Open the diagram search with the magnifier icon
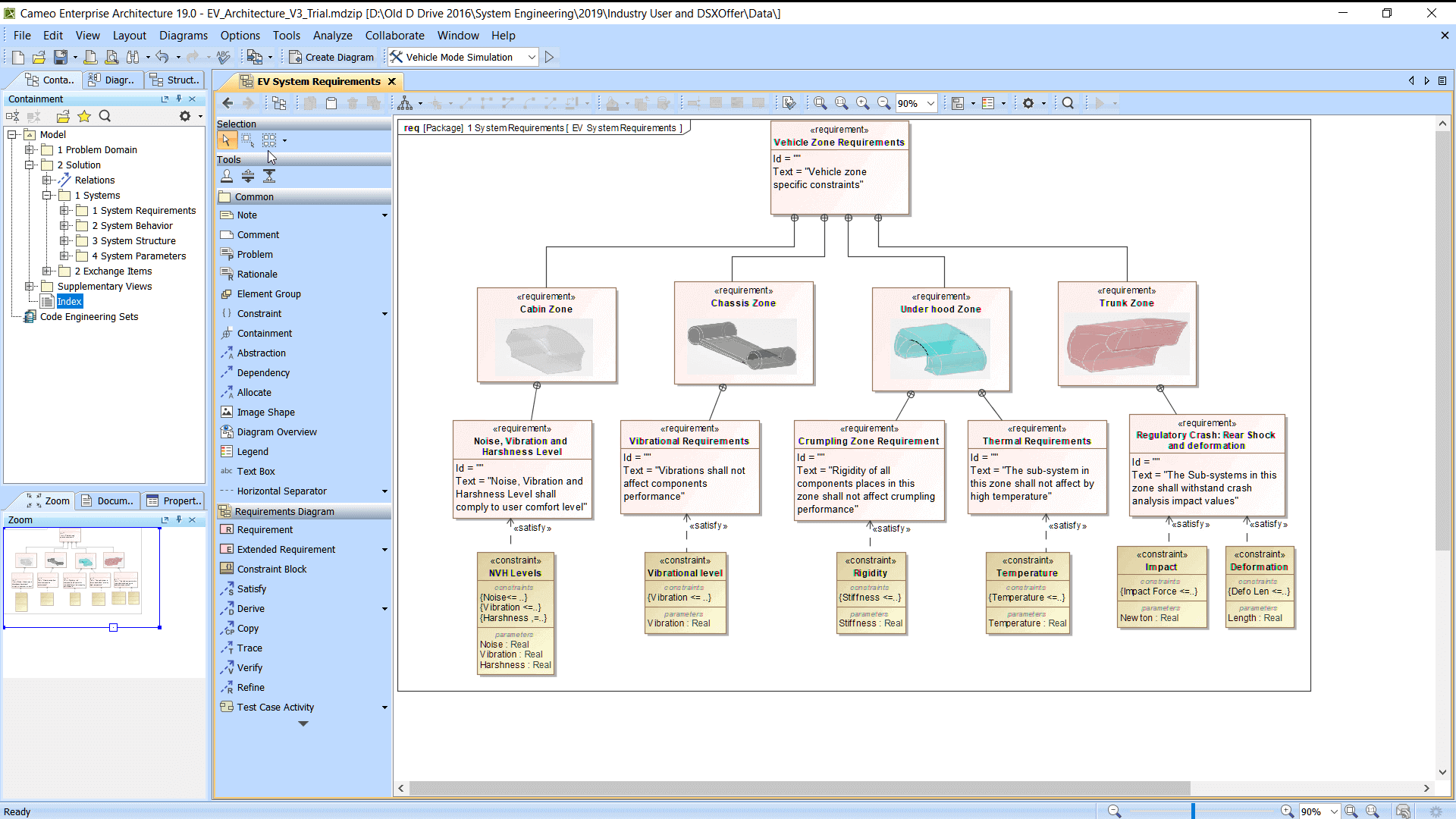This screenshot has height=819, width=1456. (1068, 102)
